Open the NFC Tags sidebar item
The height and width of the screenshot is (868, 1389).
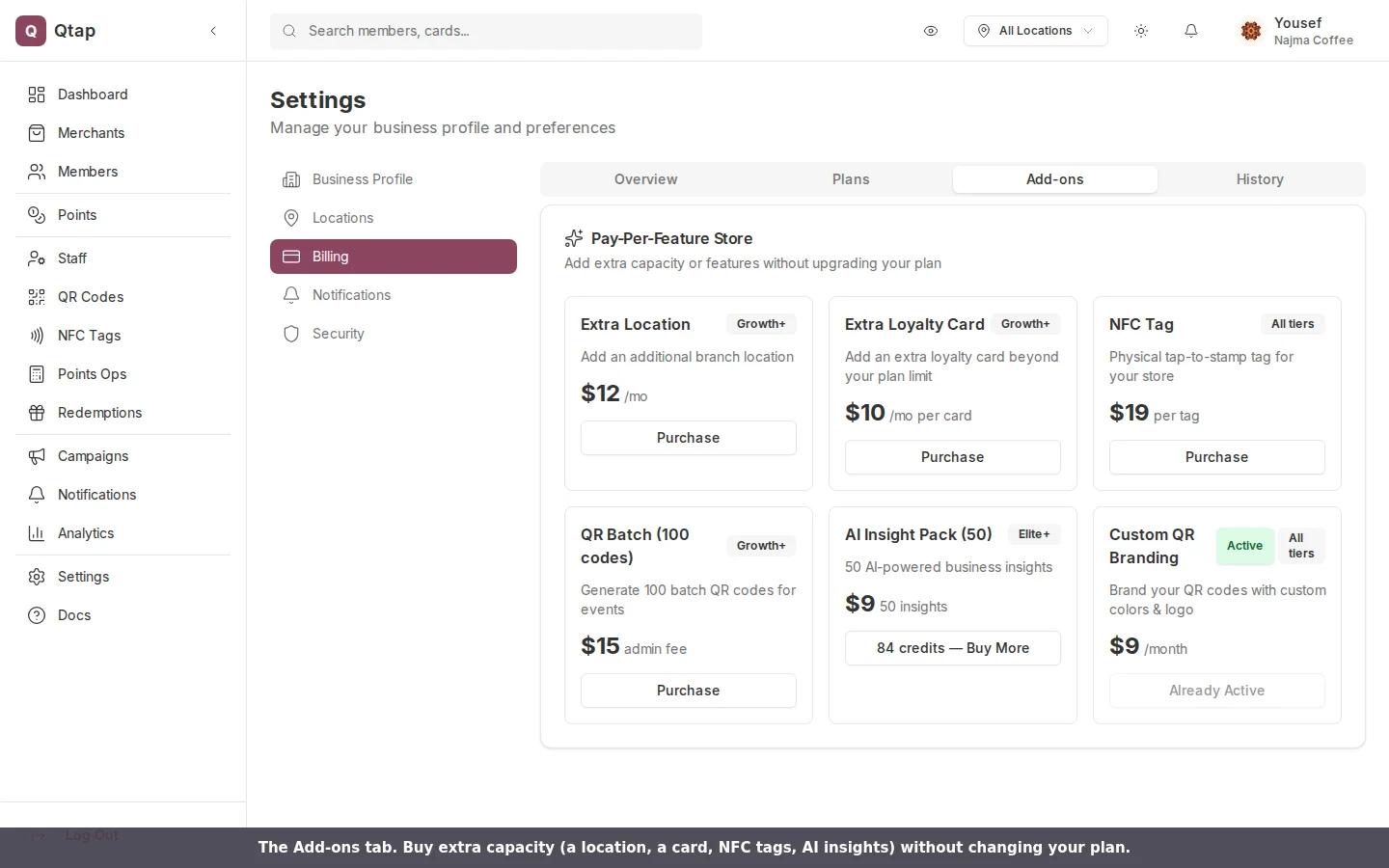pos(123,336)
